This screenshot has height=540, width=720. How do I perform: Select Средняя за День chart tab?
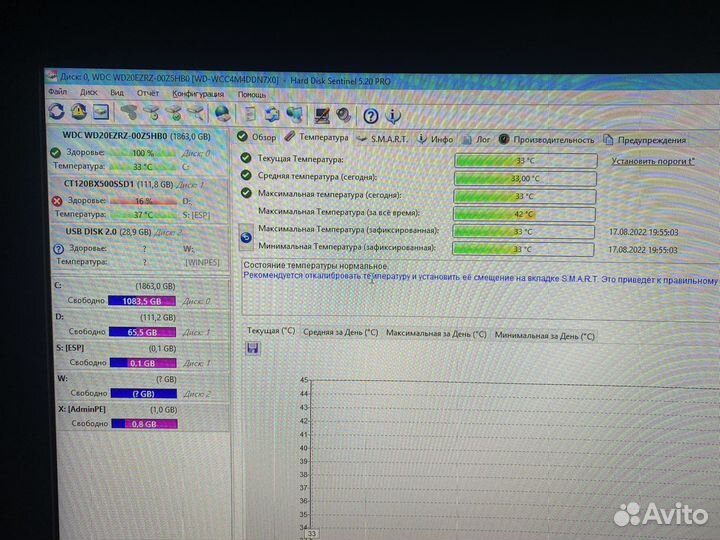(x=340, y=331)
